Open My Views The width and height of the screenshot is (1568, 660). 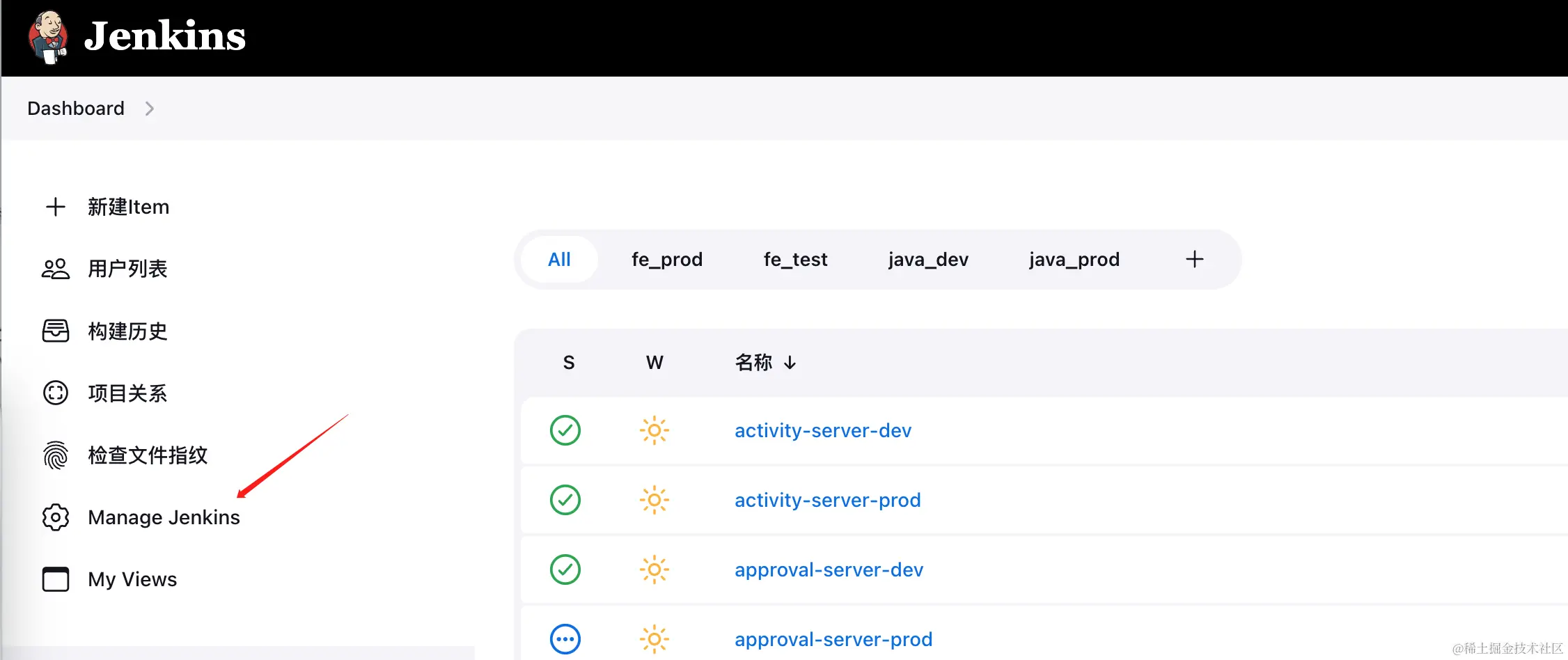132,579
